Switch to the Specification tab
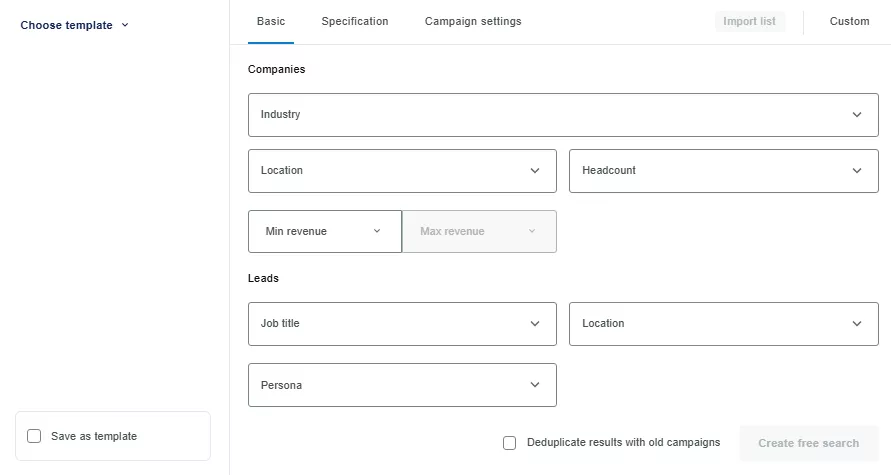The width and height of the screenshot is (891, 475). 355,22
